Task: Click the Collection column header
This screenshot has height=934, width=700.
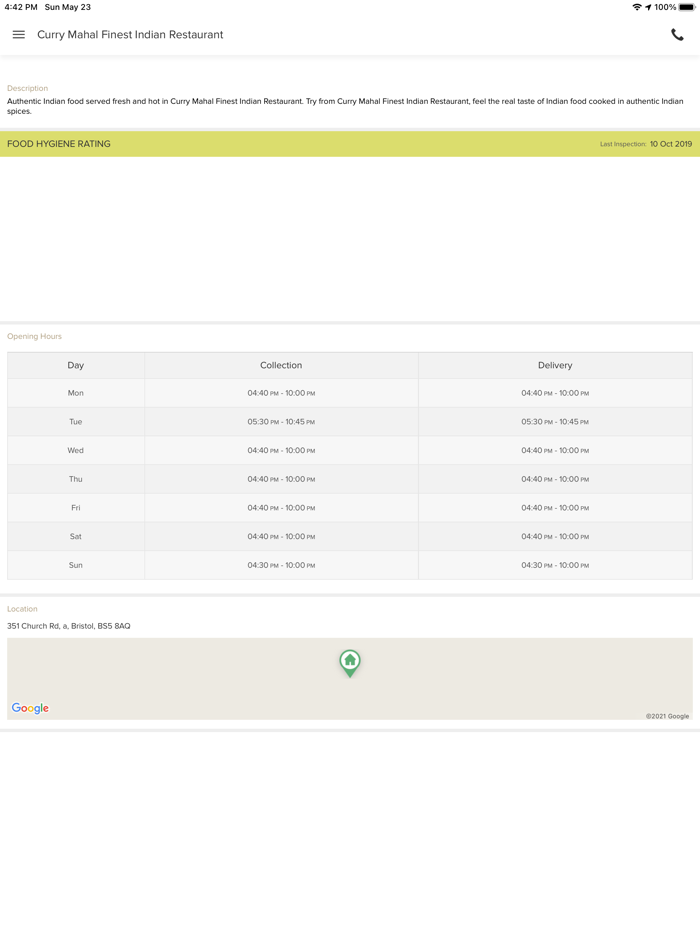Action: (x=281, y=365)
